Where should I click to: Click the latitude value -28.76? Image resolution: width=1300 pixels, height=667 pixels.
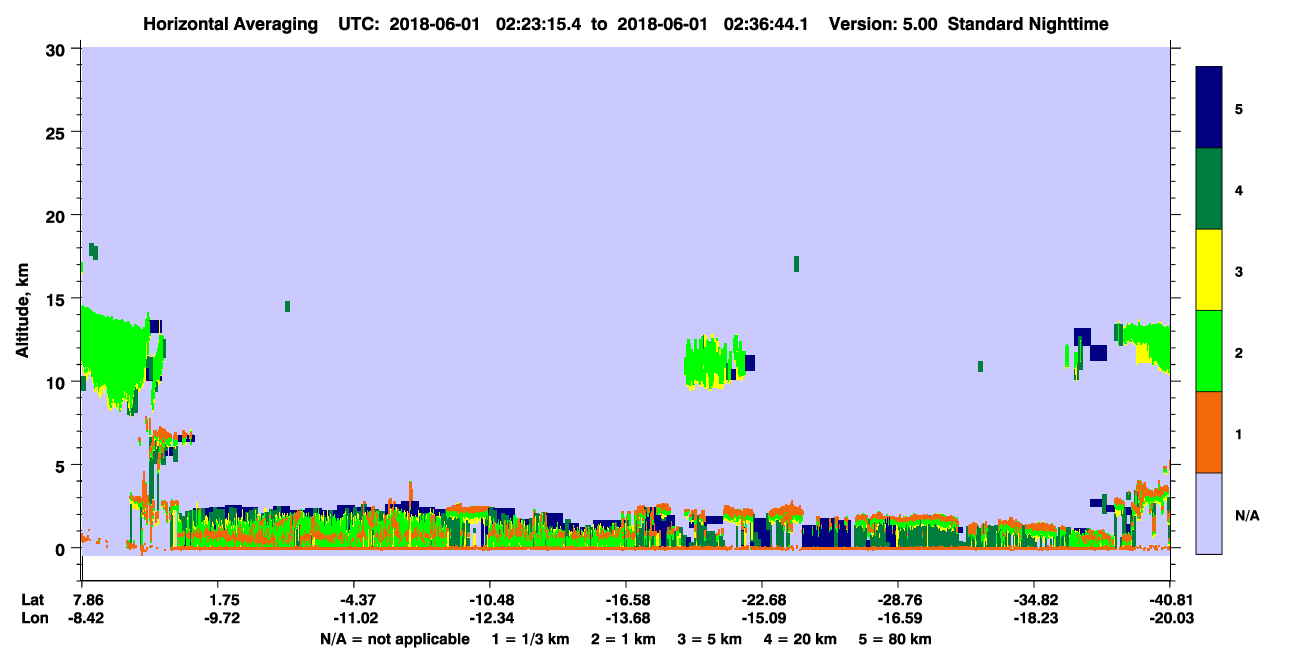pos(898,600)
